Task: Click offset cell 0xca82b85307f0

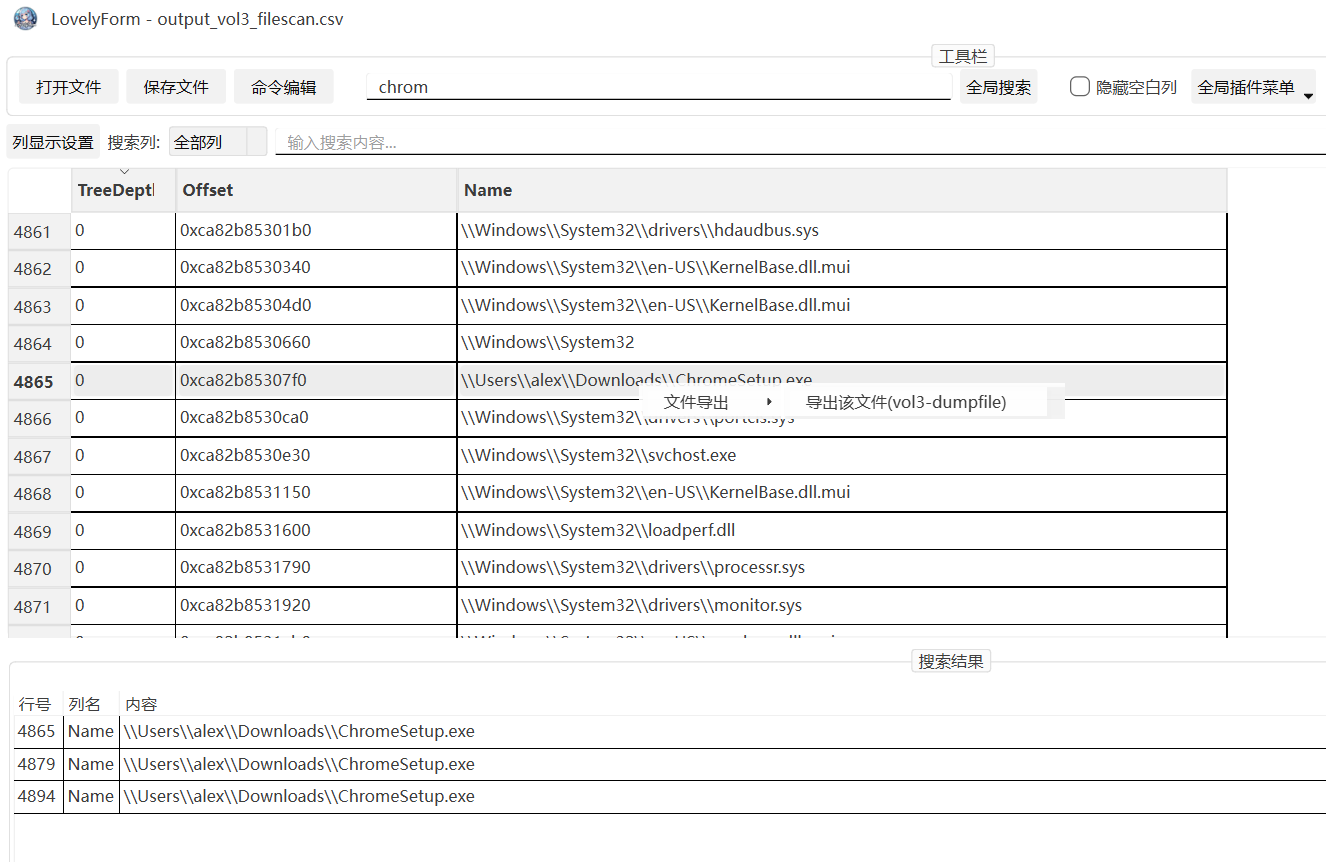Action: [x=316, y=380]
